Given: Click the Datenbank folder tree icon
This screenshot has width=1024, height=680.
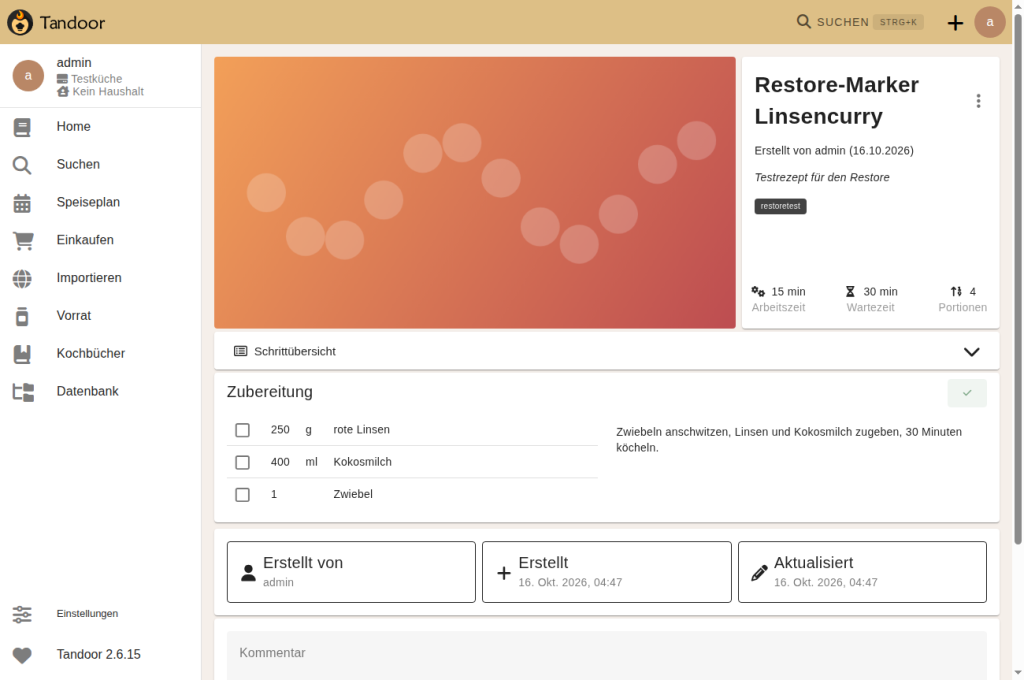Looking at the screenshot, I should 24,392.
